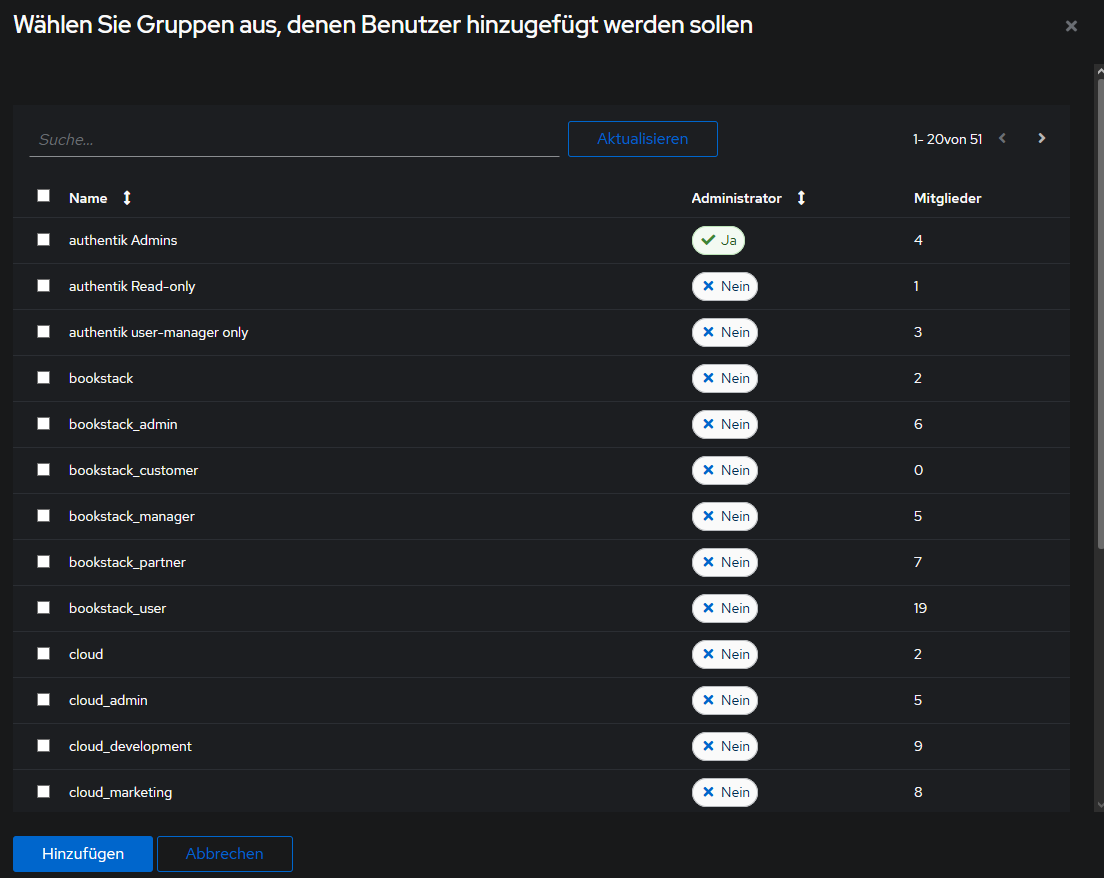
Task: Click the 'Nein' badge for bookstack_admin
Action: point(724,424)
